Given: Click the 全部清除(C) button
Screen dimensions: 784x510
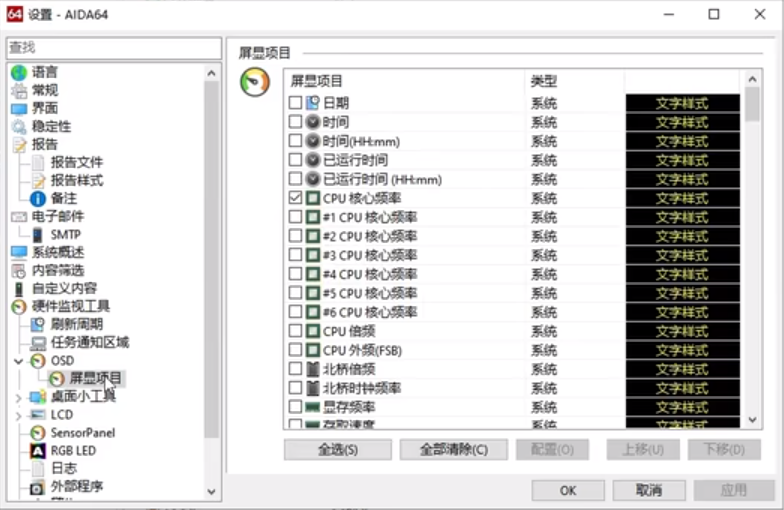Looking at the screenshot, I should [x=454, y=450].
